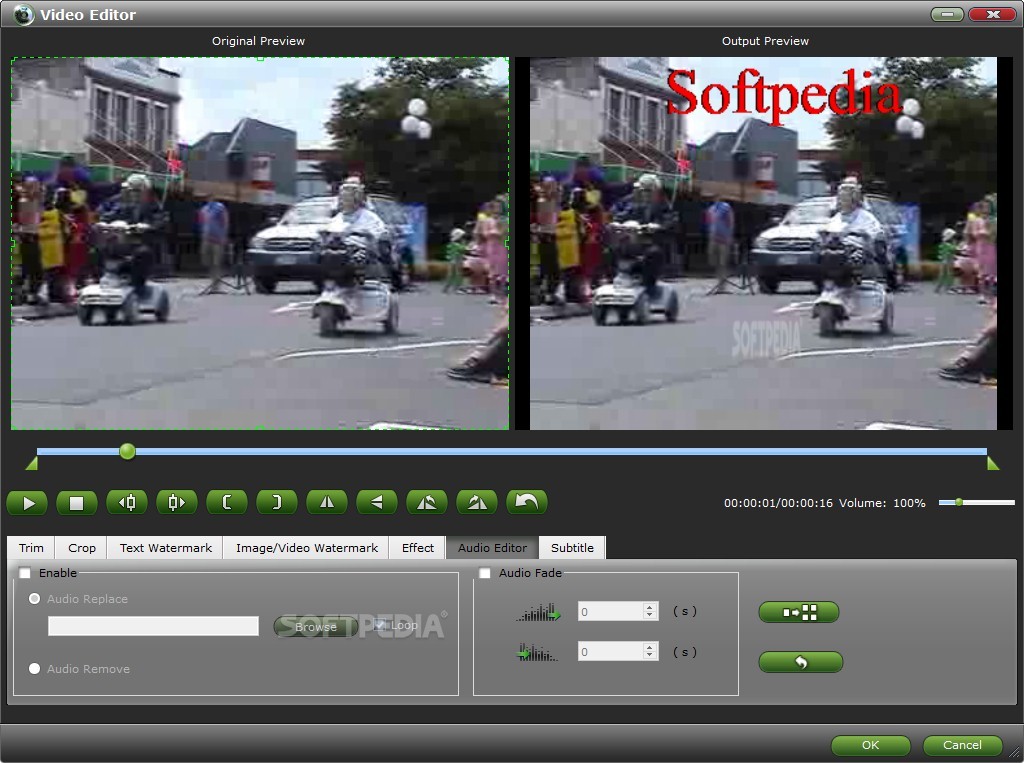Click the Video Editor app icon in title bar

24,14
